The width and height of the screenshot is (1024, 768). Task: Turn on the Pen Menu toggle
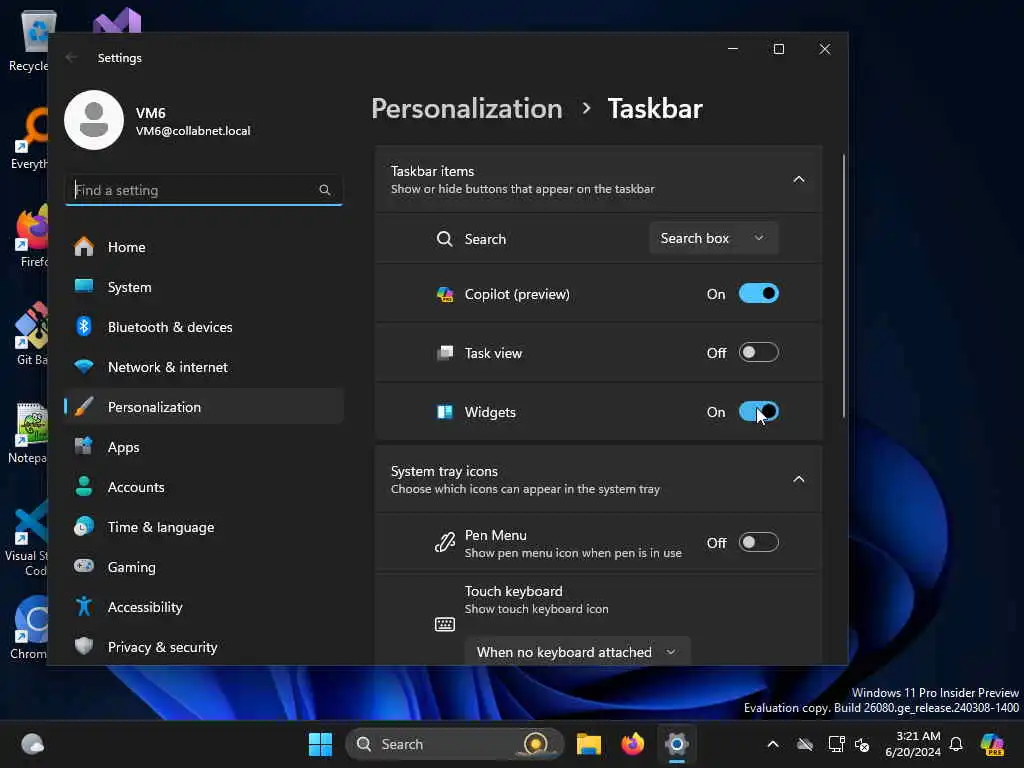click(758, 543)
